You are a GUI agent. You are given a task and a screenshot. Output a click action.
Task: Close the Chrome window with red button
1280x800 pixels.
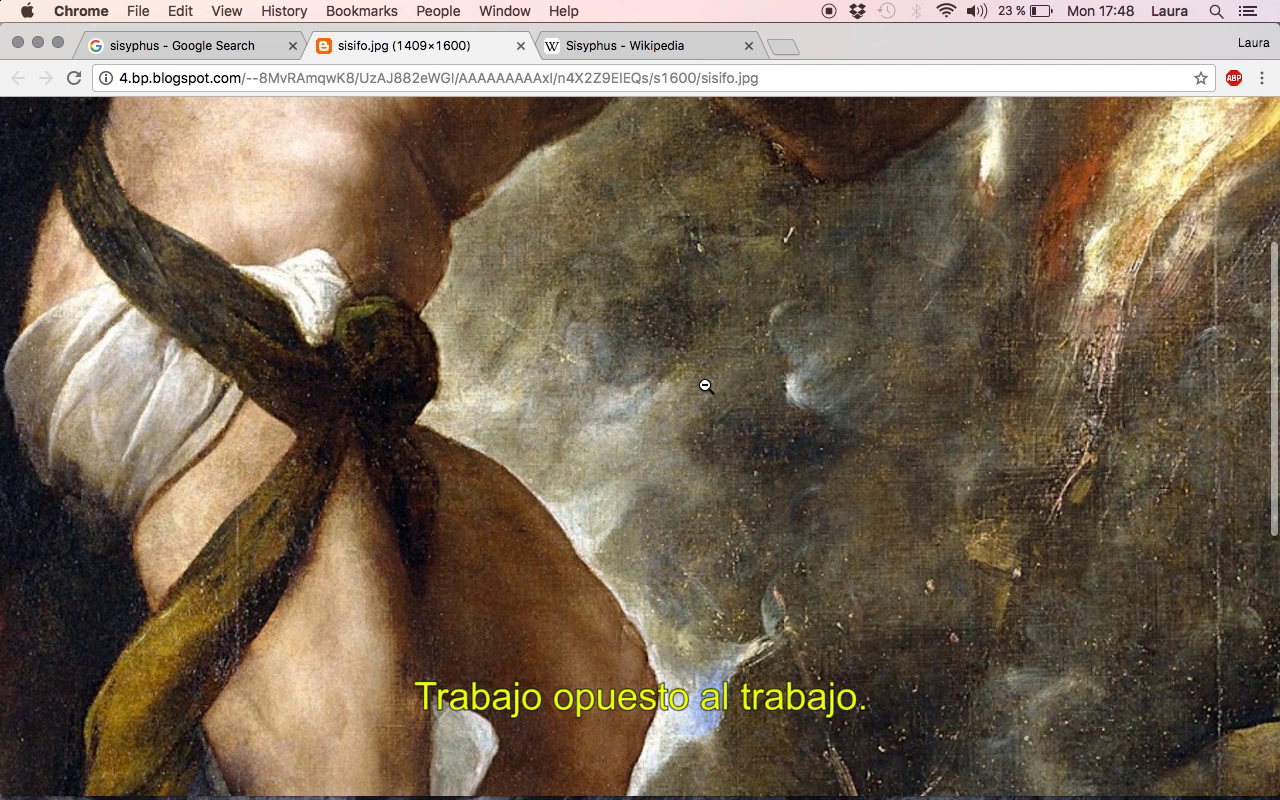pos(18,42)
